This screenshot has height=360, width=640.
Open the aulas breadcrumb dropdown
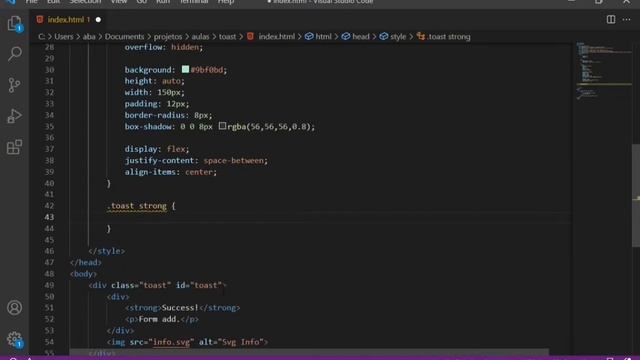(x=200, y=37)
